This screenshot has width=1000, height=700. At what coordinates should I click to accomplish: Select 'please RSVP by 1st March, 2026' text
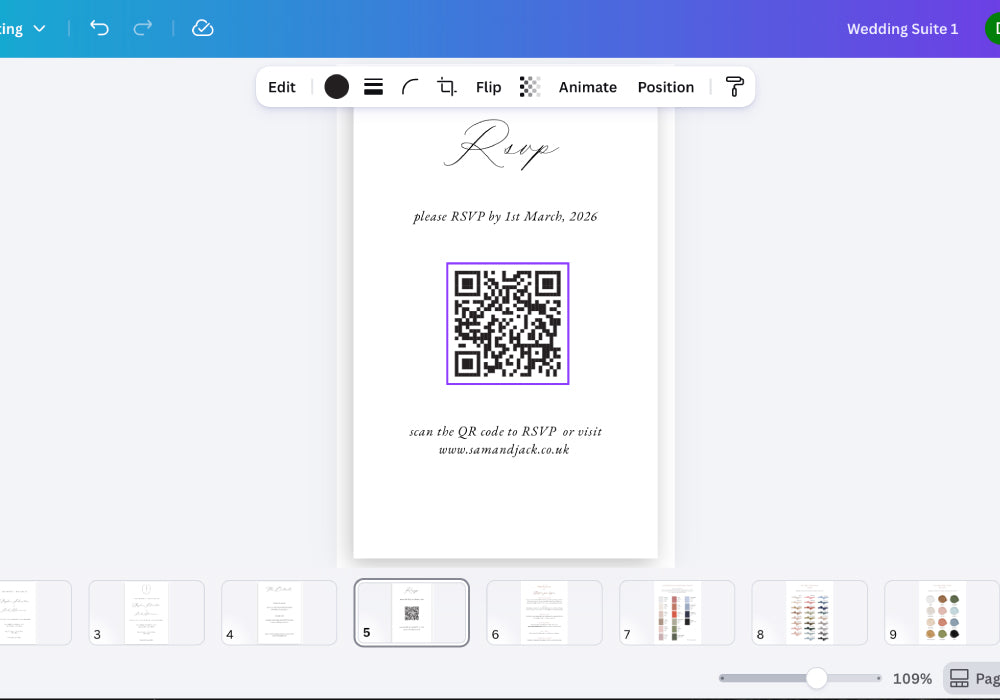point(505,217)
